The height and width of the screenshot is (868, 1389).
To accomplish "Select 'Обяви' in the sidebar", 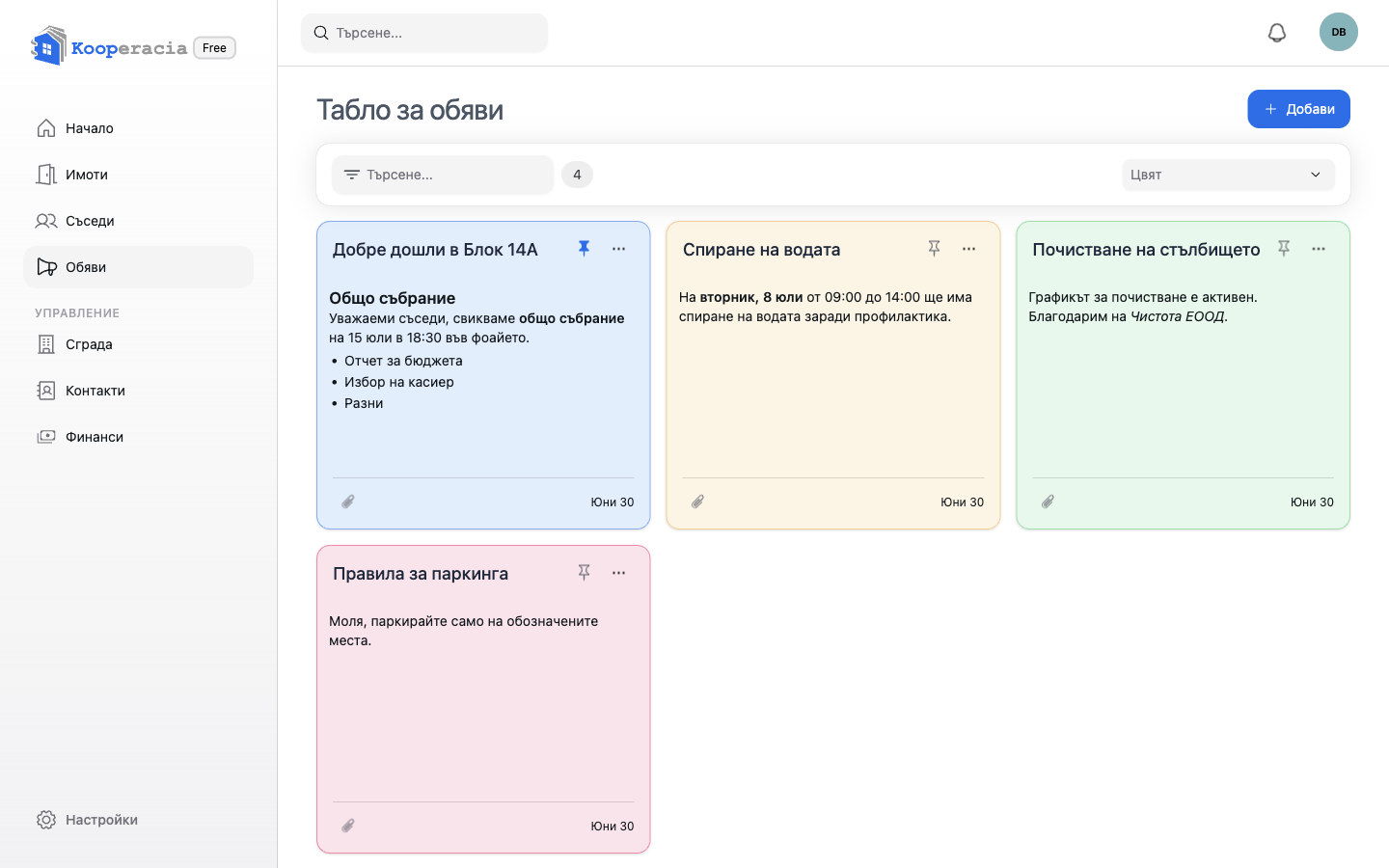I will pyautogui.click(x=138, y=267).
